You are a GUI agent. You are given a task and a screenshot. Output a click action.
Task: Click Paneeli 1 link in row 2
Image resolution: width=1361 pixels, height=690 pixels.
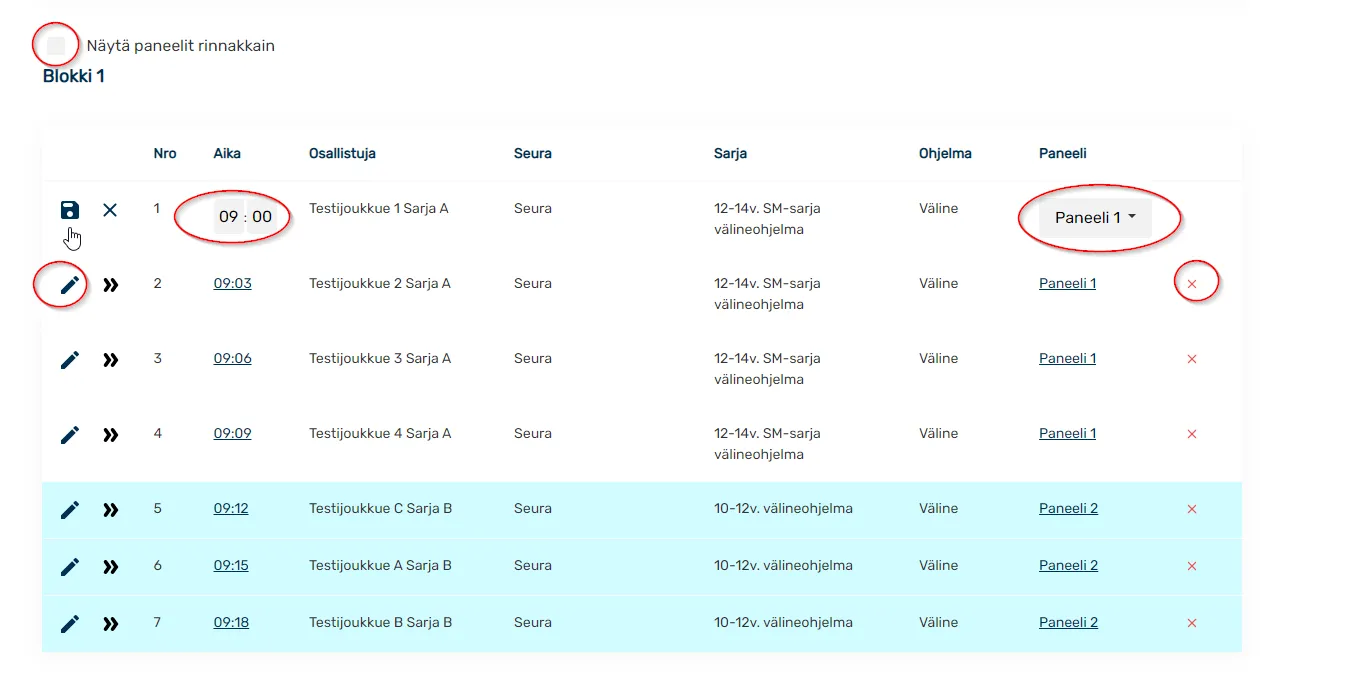coord(1067,284)
